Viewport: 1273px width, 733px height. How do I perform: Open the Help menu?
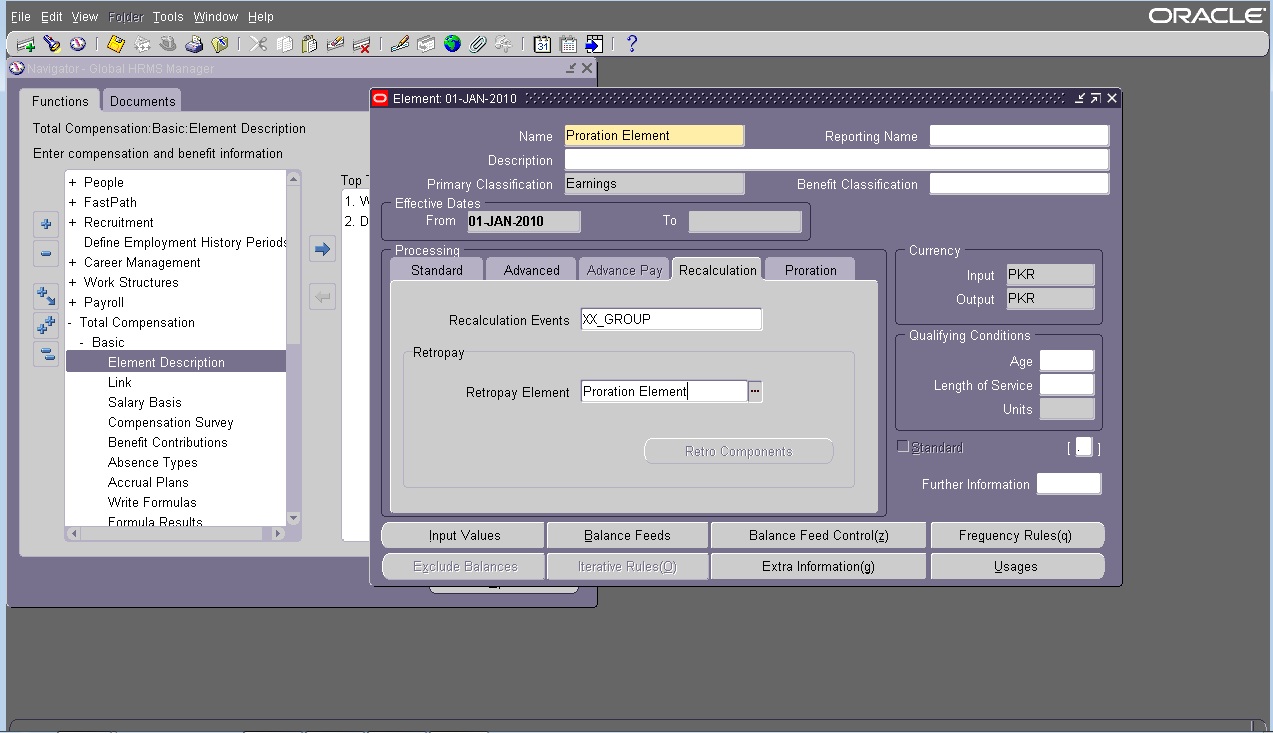261,17
